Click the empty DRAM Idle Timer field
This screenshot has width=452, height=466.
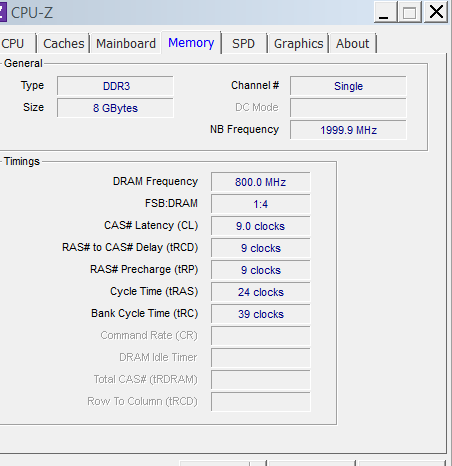261,358
